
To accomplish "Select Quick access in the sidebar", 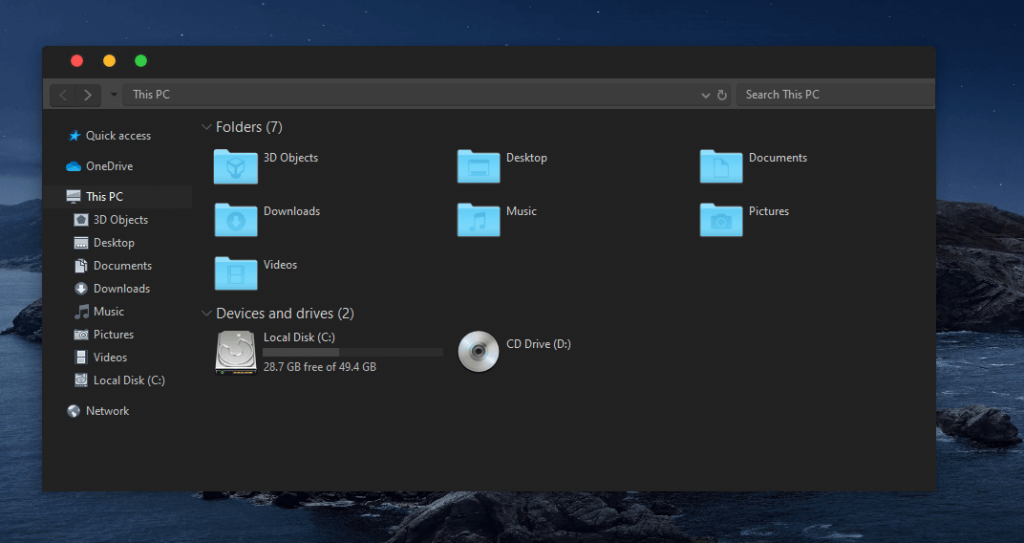I will pos(117,136).
